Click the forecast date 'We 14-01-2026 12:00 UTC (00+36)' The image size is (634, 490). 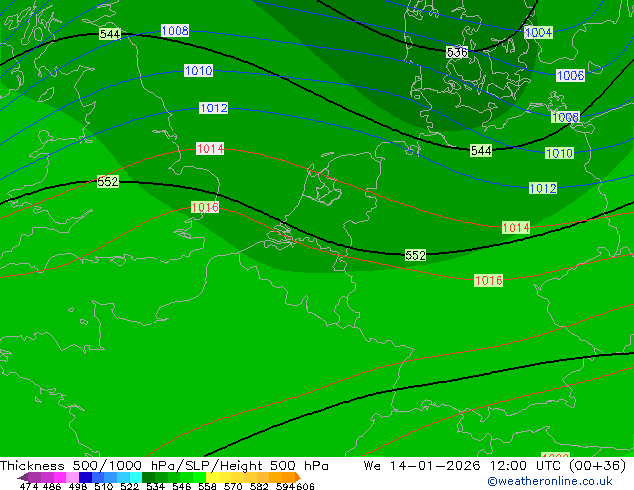(x=495, y=466)
